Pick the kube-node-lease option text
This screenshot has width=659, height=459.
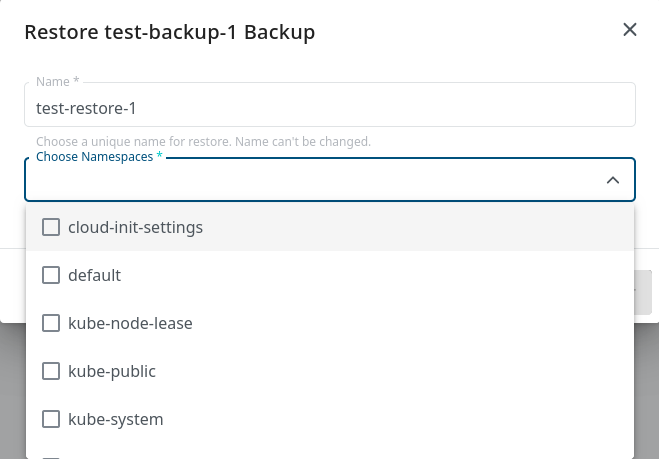tap(130, 323)
